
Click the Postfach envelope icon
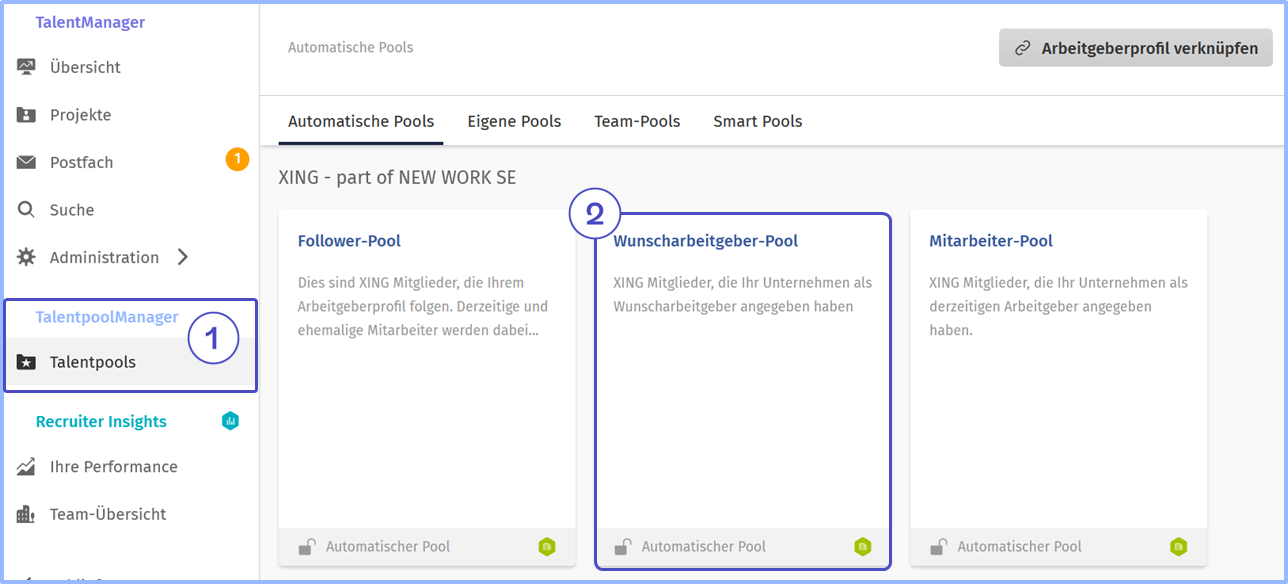(x=26, y=163)
